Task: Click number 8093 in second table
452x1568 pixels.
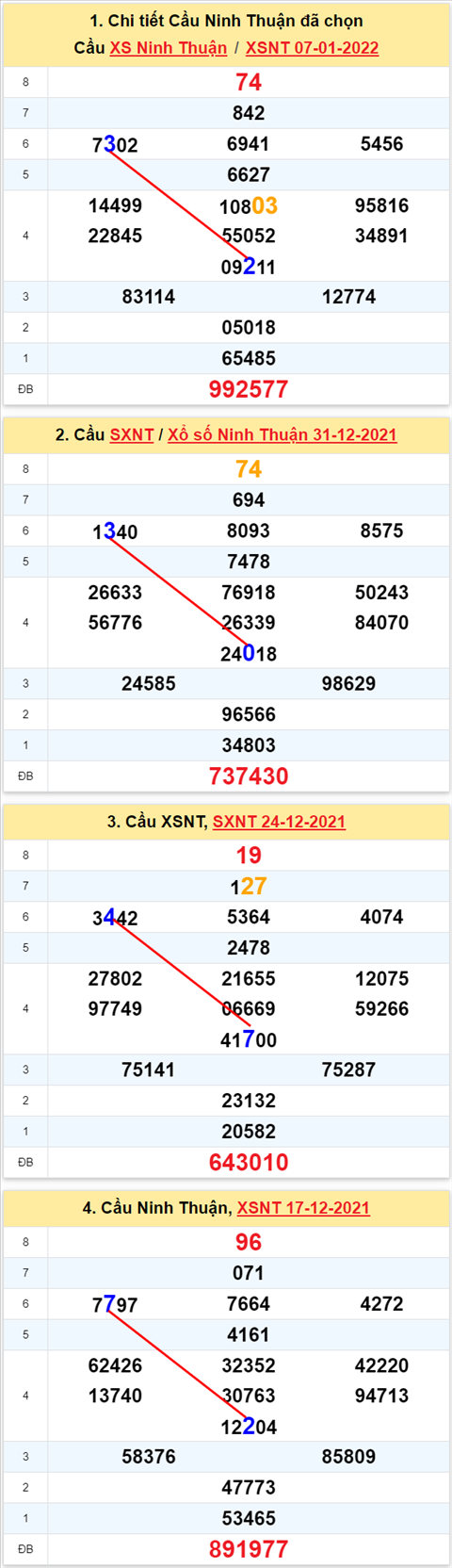Action: 249,531
